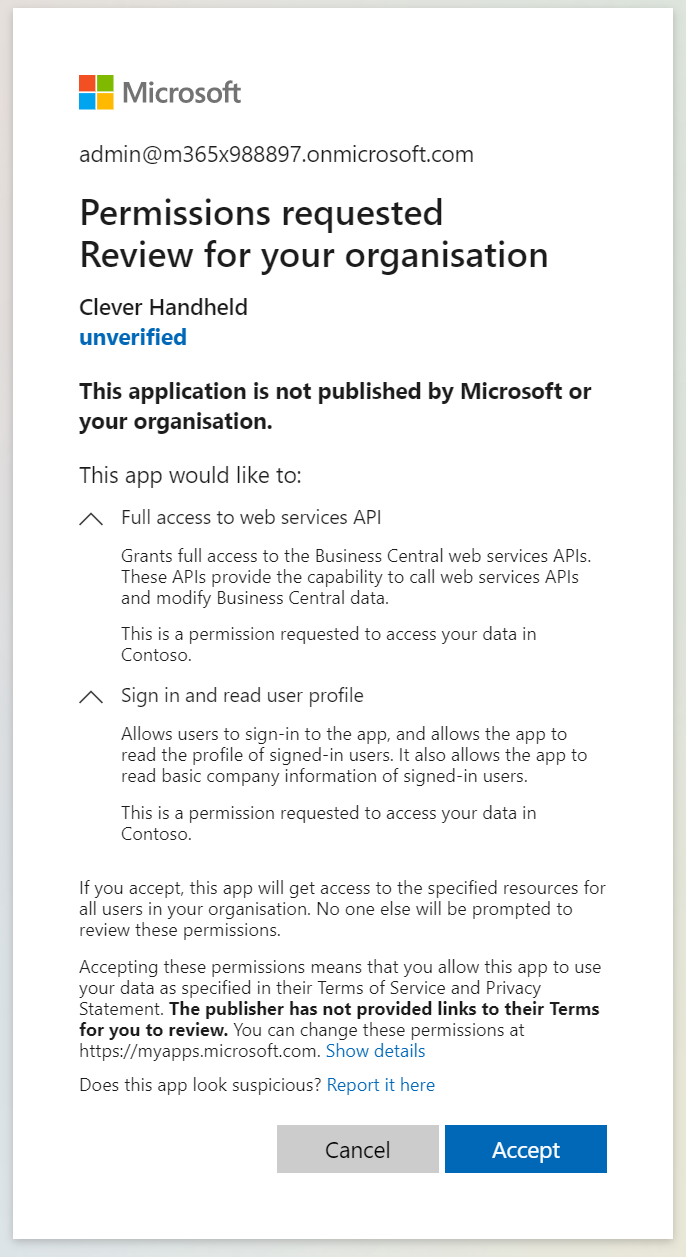Screen dimensions: 686x1257
Task: Select the Sign in and read user profile label
Action: tap(242, 695)
